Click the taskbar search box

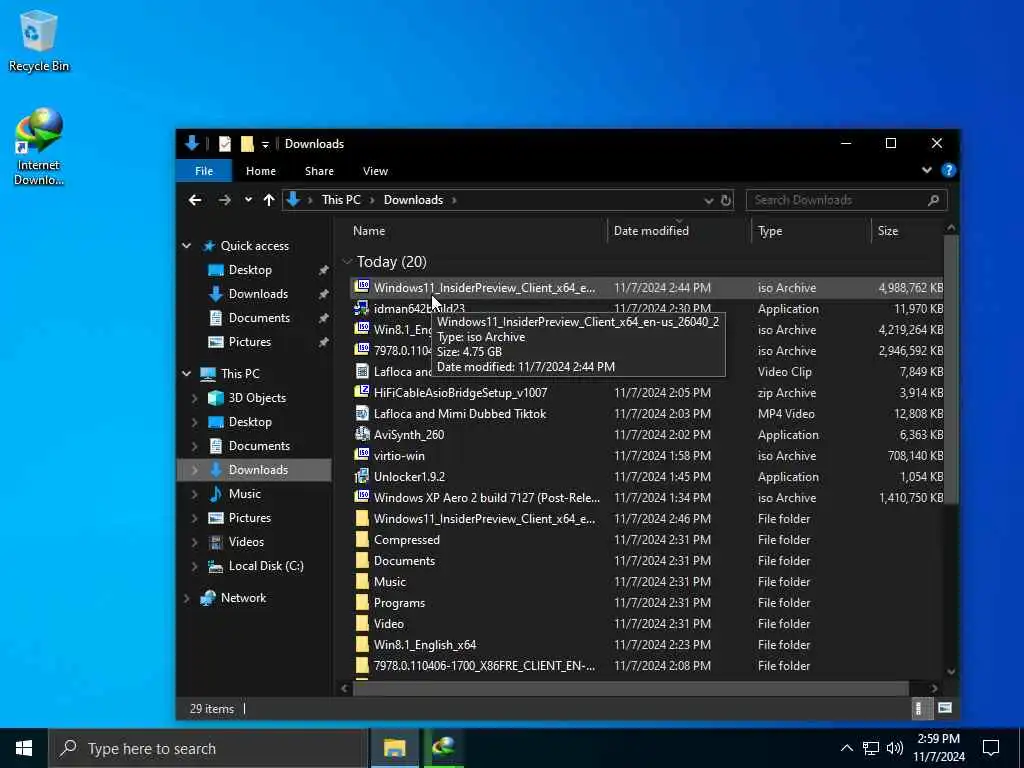[208, 748]
